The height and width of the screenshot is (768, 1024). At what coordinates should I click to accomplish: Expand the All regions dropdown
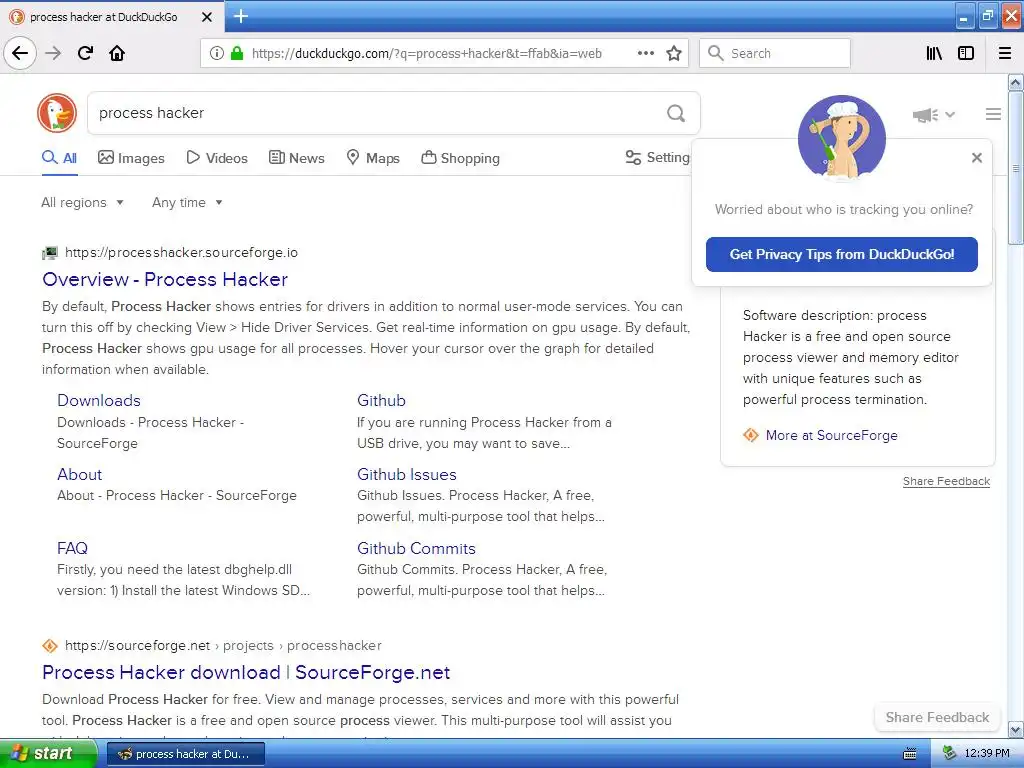pos(82,202)
